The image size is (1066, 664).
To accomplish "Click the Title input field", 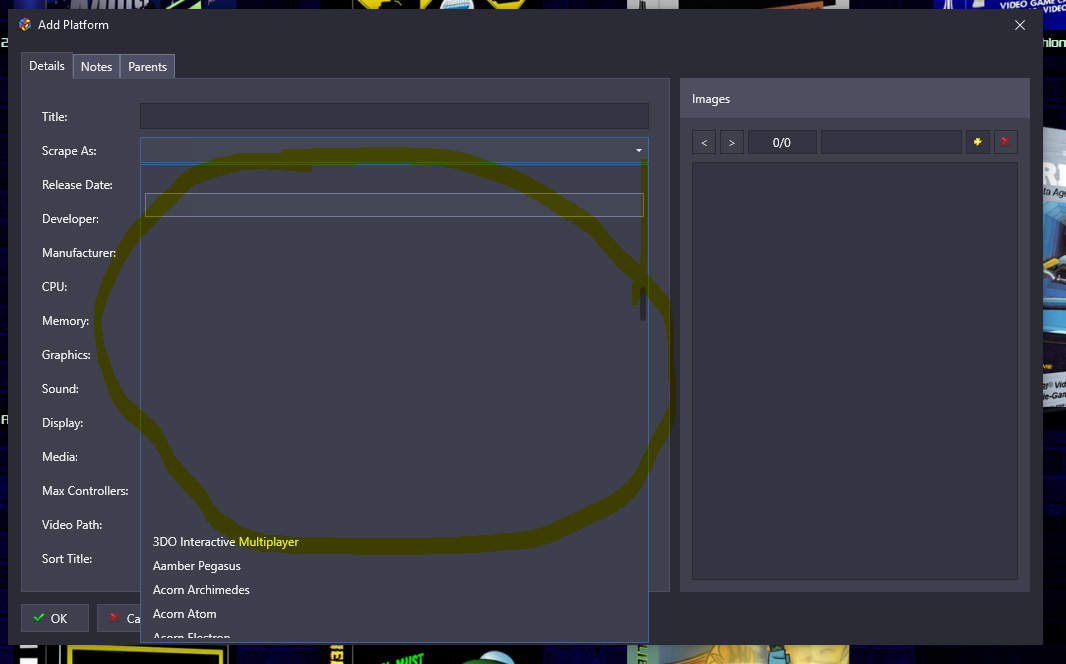I will coord(394,116).
